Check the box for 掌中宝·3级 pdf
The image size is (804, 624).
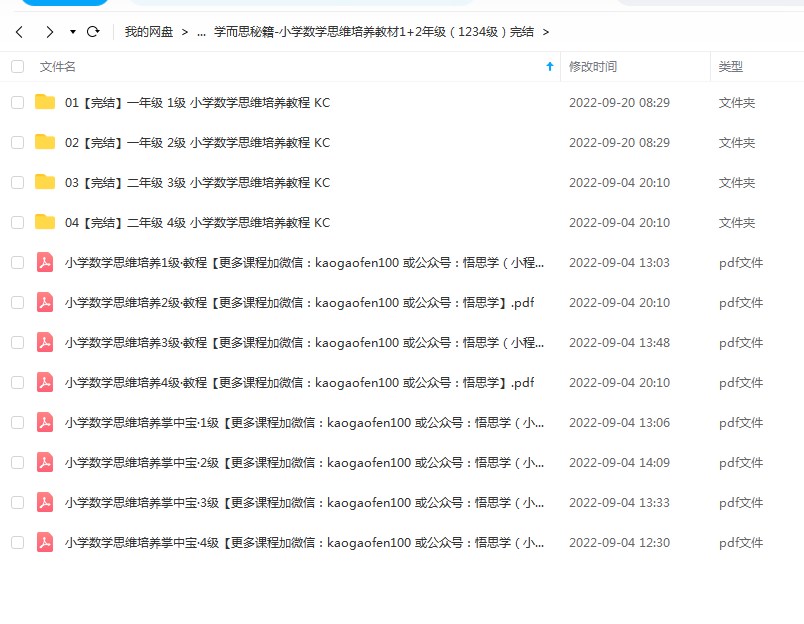pyautogui.click(x=17, y=502)
